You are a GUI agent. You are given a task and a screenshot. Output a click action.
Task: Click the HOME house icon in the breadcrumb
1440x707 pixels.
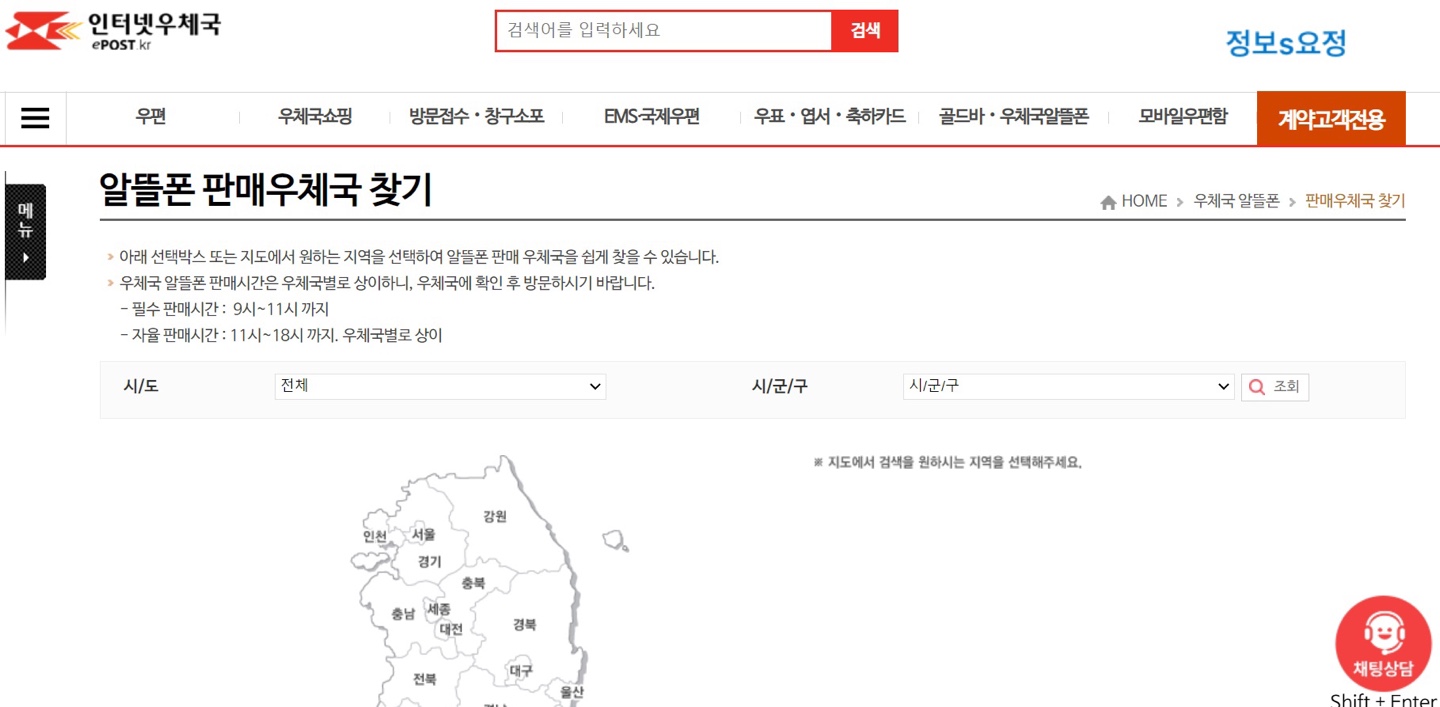(1109, 200)
